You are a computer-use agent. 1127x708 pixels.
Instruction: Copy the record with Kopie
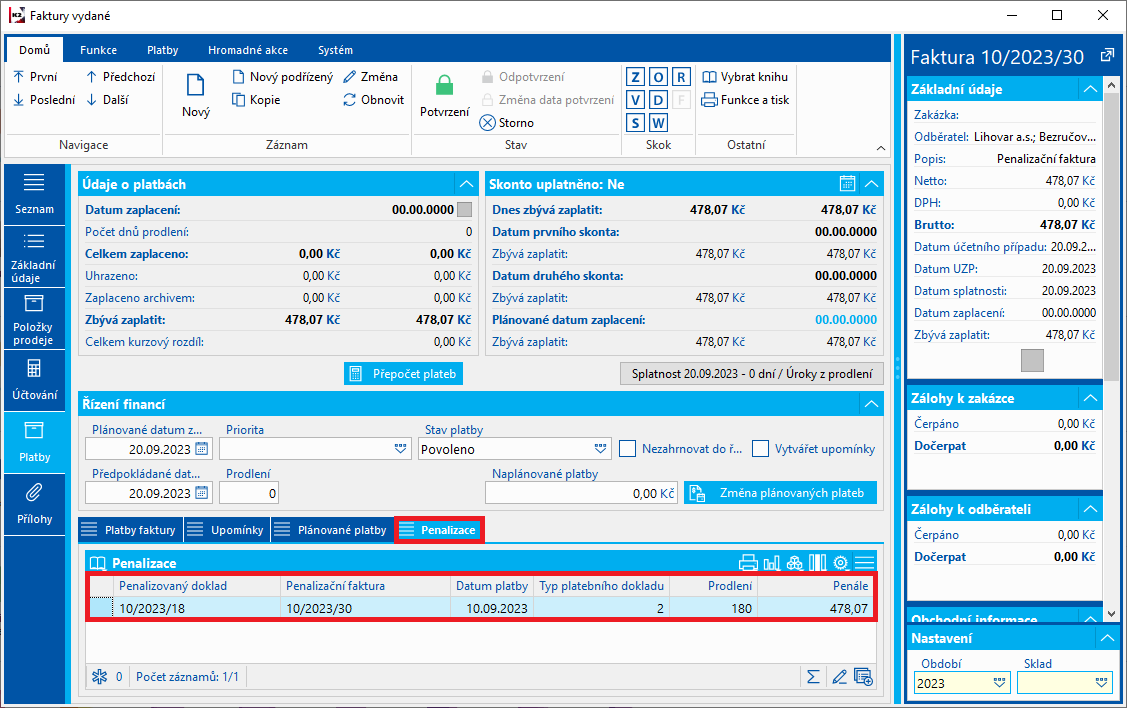pyautogui.click(x=256, y=100)
